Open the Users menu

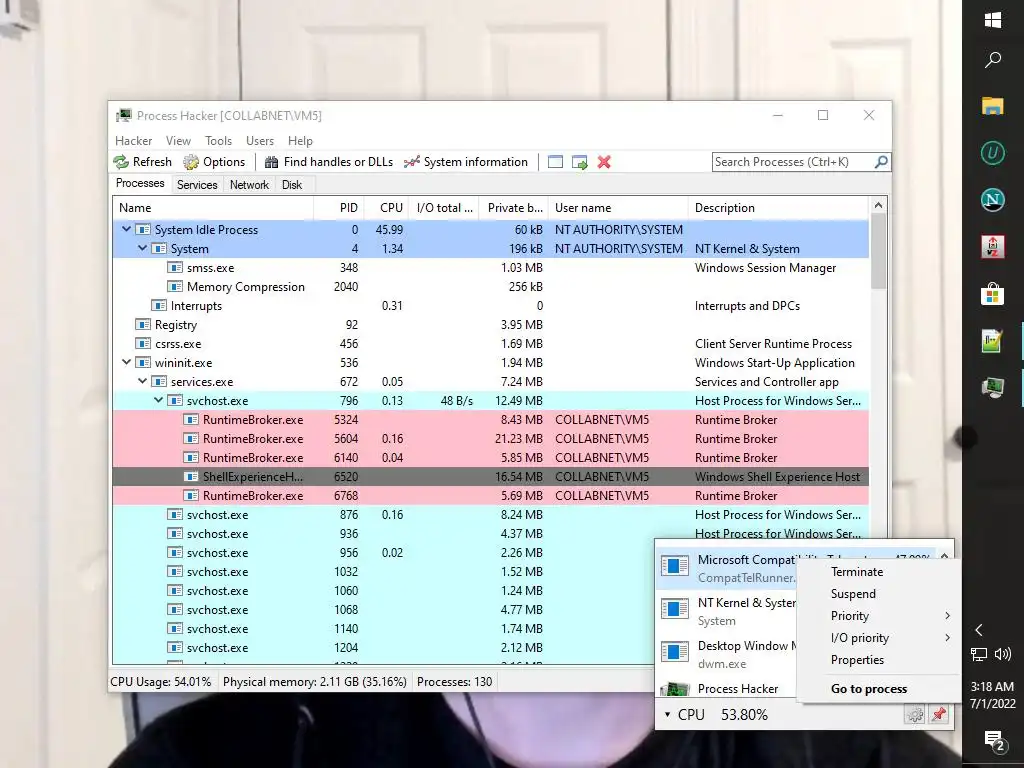coord(260,140)
